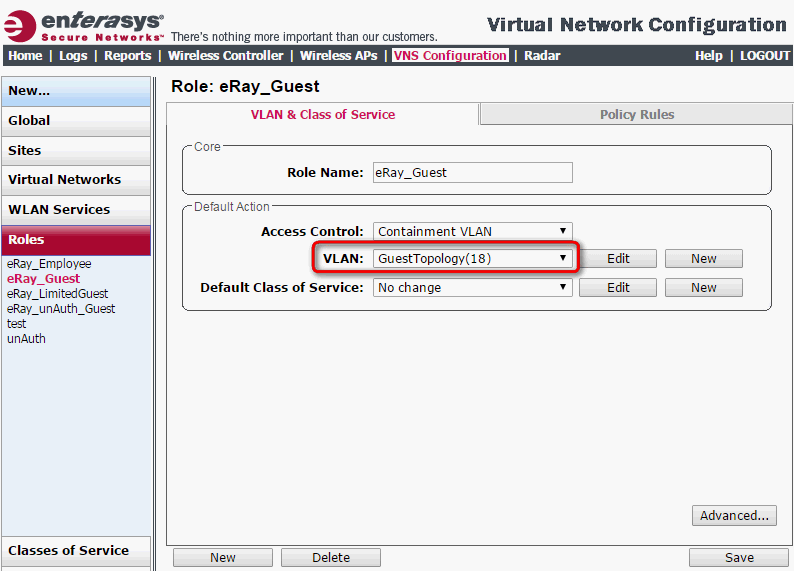Expand the VLAN GuestTopology(18) dropdown
This screenshot has height=571, width=794.
(472, 258)
